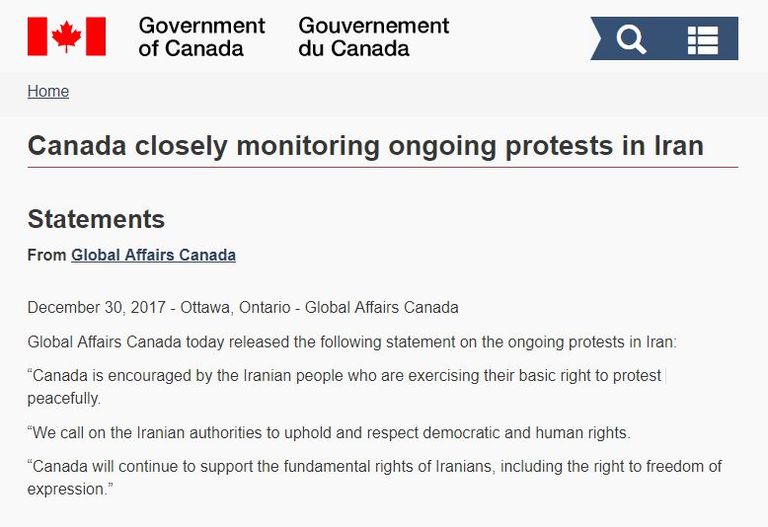Viewport: 768px width, 527px height.
Task: Click the word "peacefully." in the statement
Action: (x=65, y=398)
